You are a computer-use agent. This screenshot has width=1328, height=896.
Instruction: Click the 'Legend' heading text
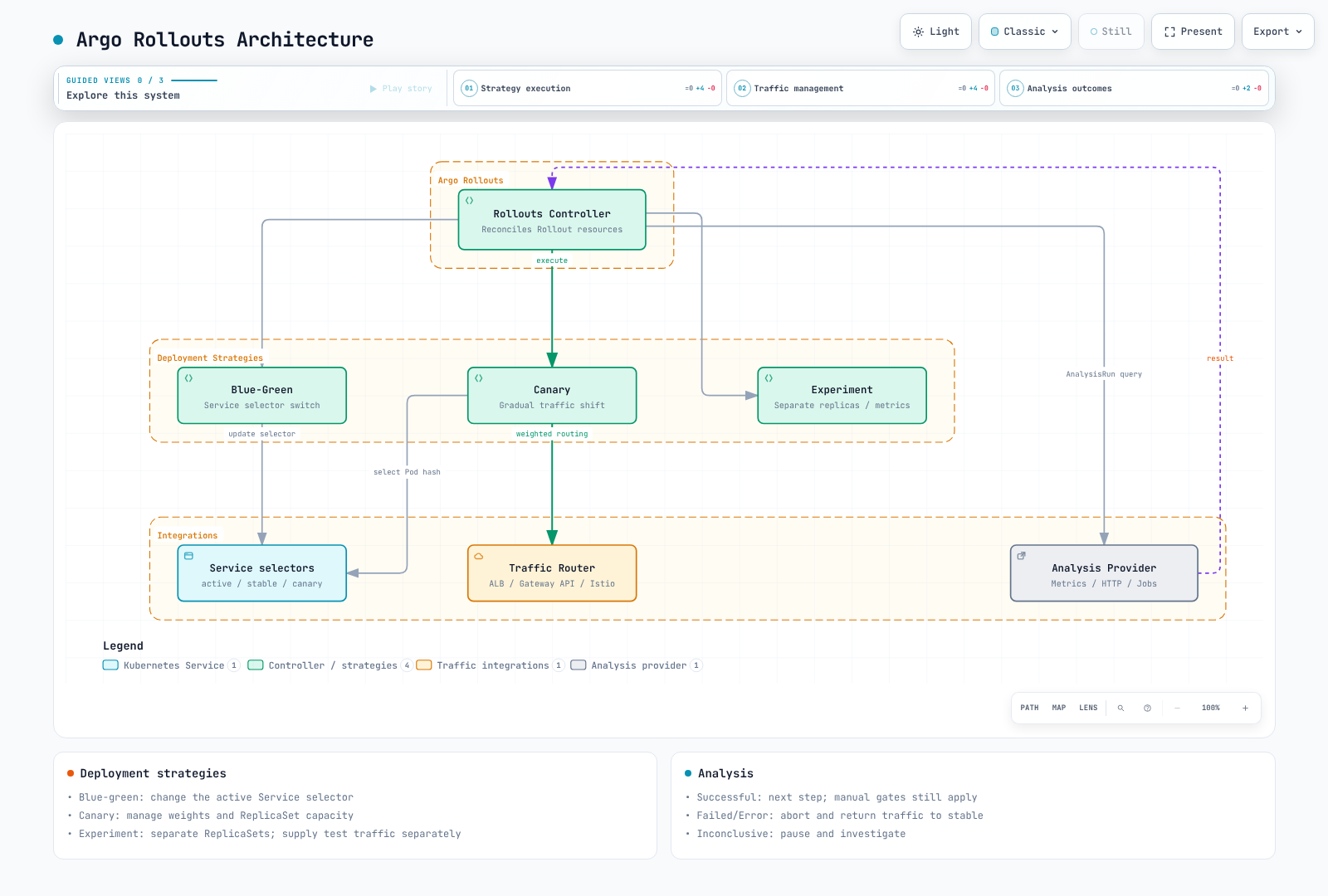(x=123, y=645)
